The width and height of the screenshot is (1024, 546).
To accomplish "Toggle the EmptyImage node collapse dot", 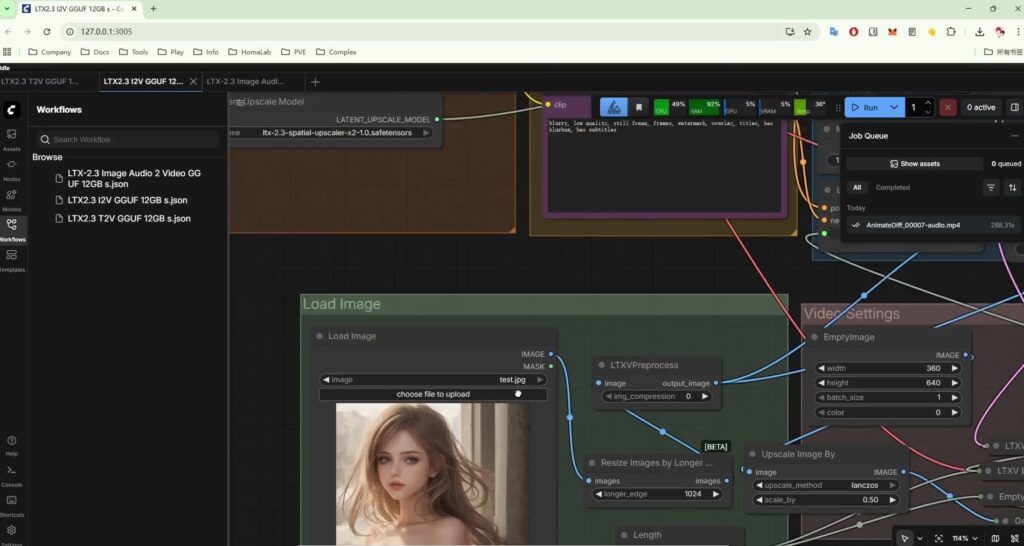I will [x=815, y=338].
